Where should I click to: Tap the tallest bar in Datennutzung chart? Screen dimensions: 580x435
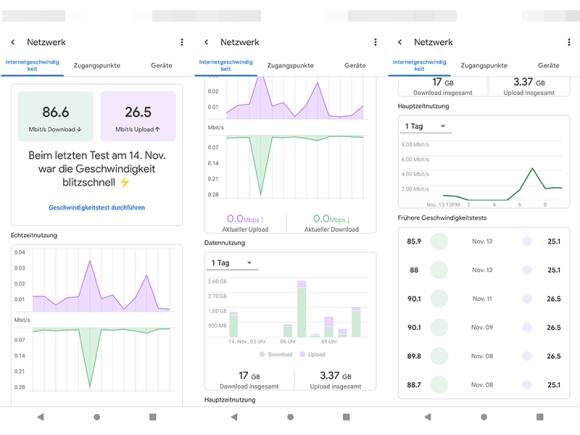pos(302,308)
